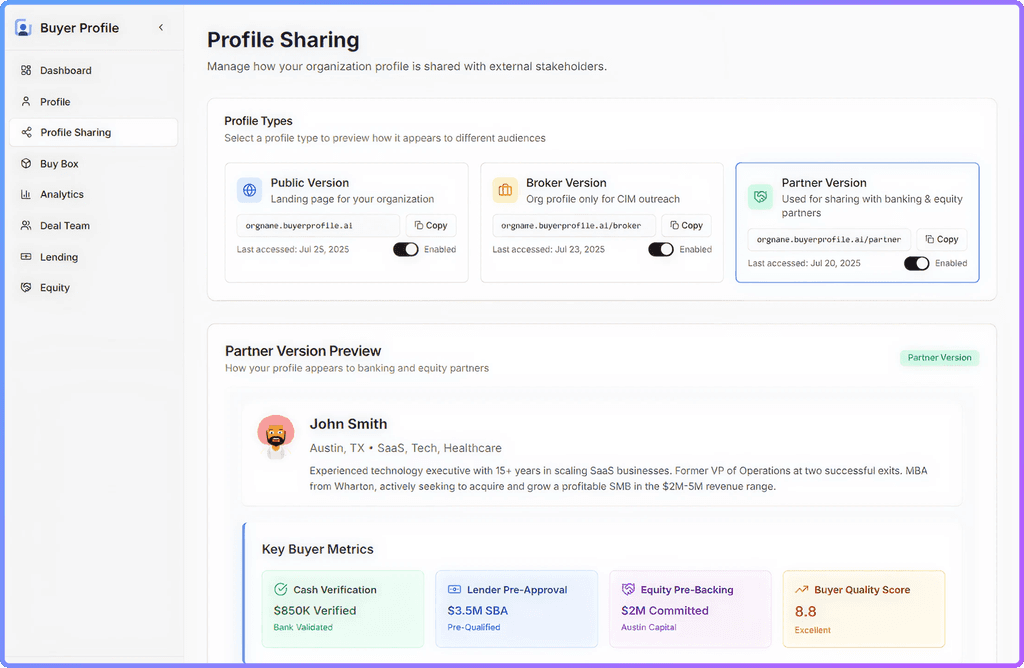Click the globe icon on Public Version card

(x=248, y=189)
